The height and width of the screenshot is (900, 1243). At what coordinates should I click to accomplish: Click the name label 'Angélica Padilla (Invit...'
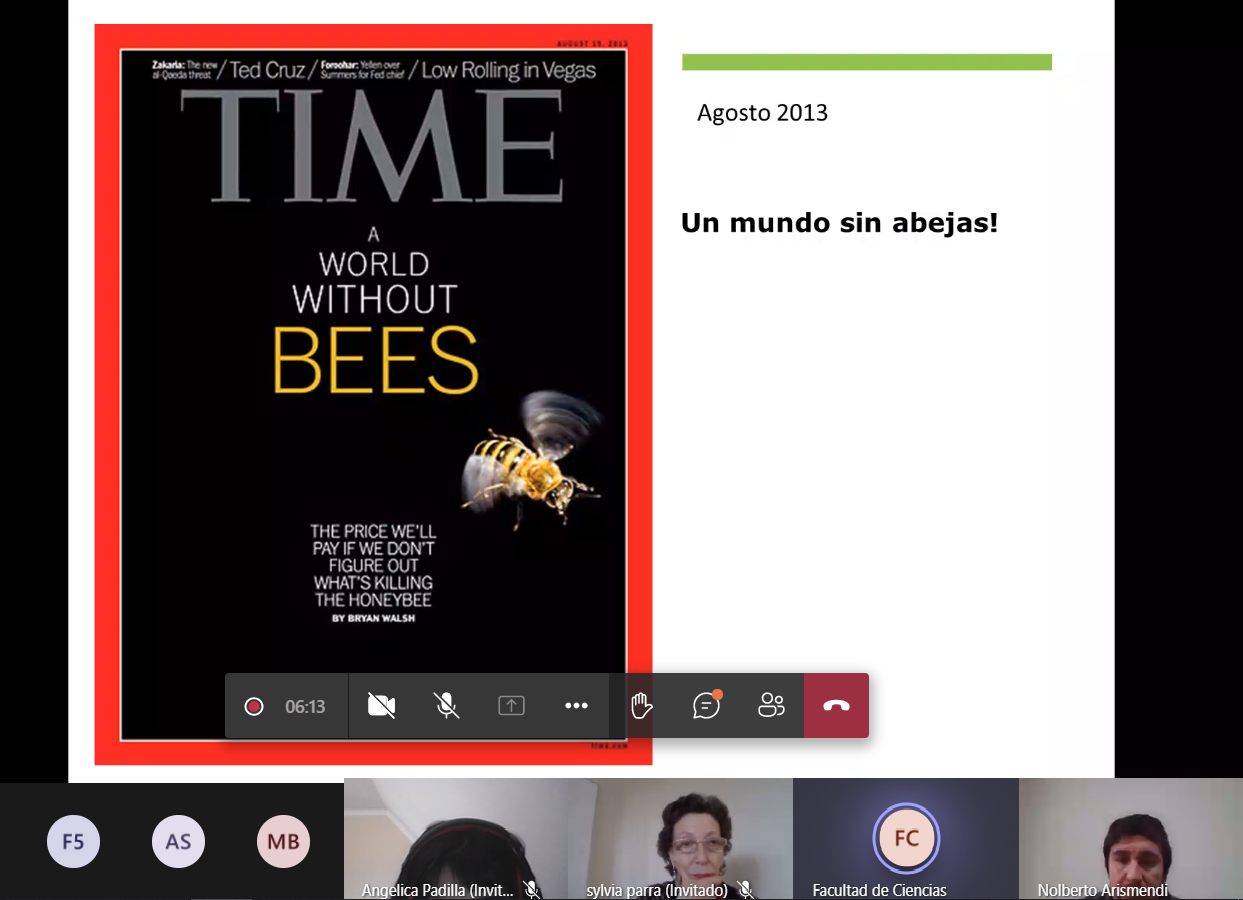click(x=437, y=890)
